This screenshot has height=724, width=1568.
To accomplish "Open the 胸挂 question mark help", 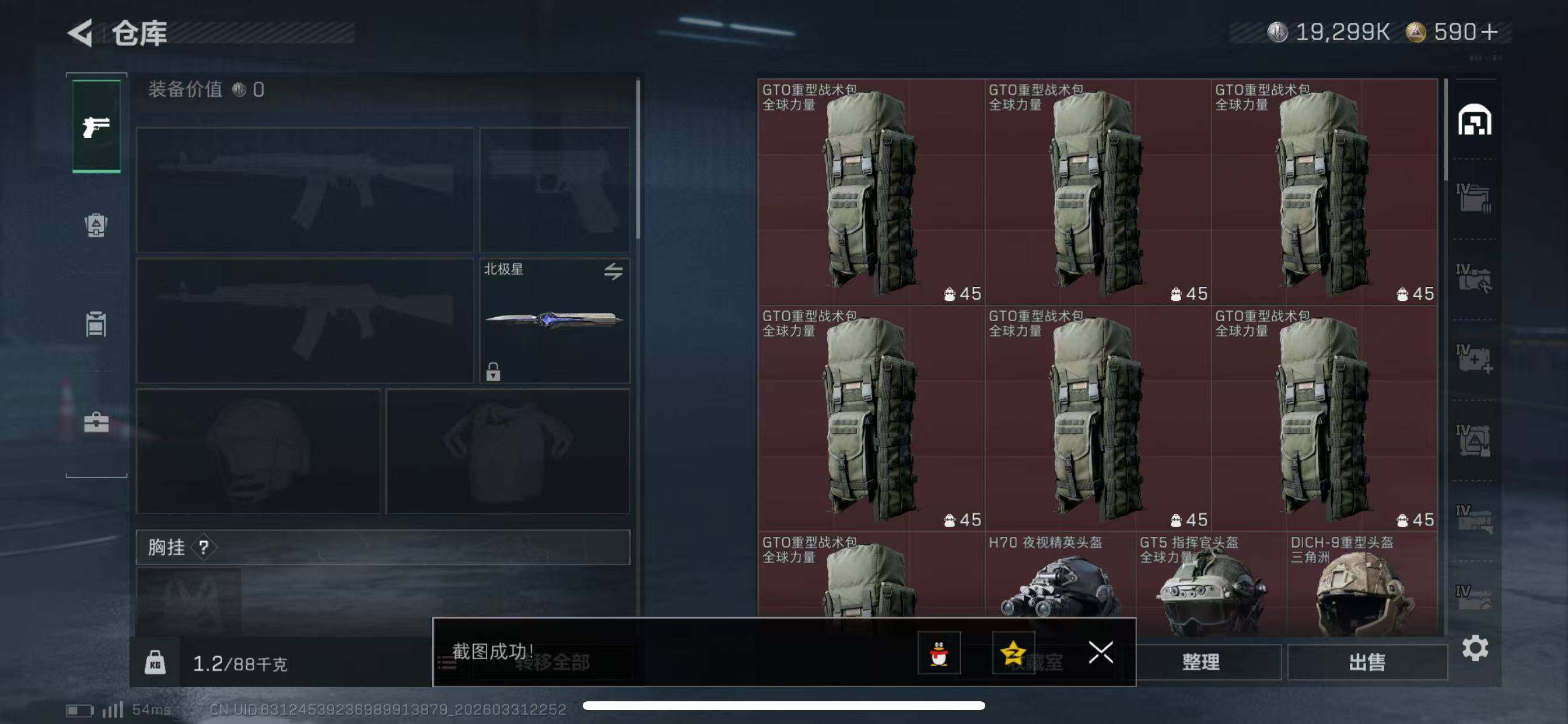I will (x=204, y=547).
